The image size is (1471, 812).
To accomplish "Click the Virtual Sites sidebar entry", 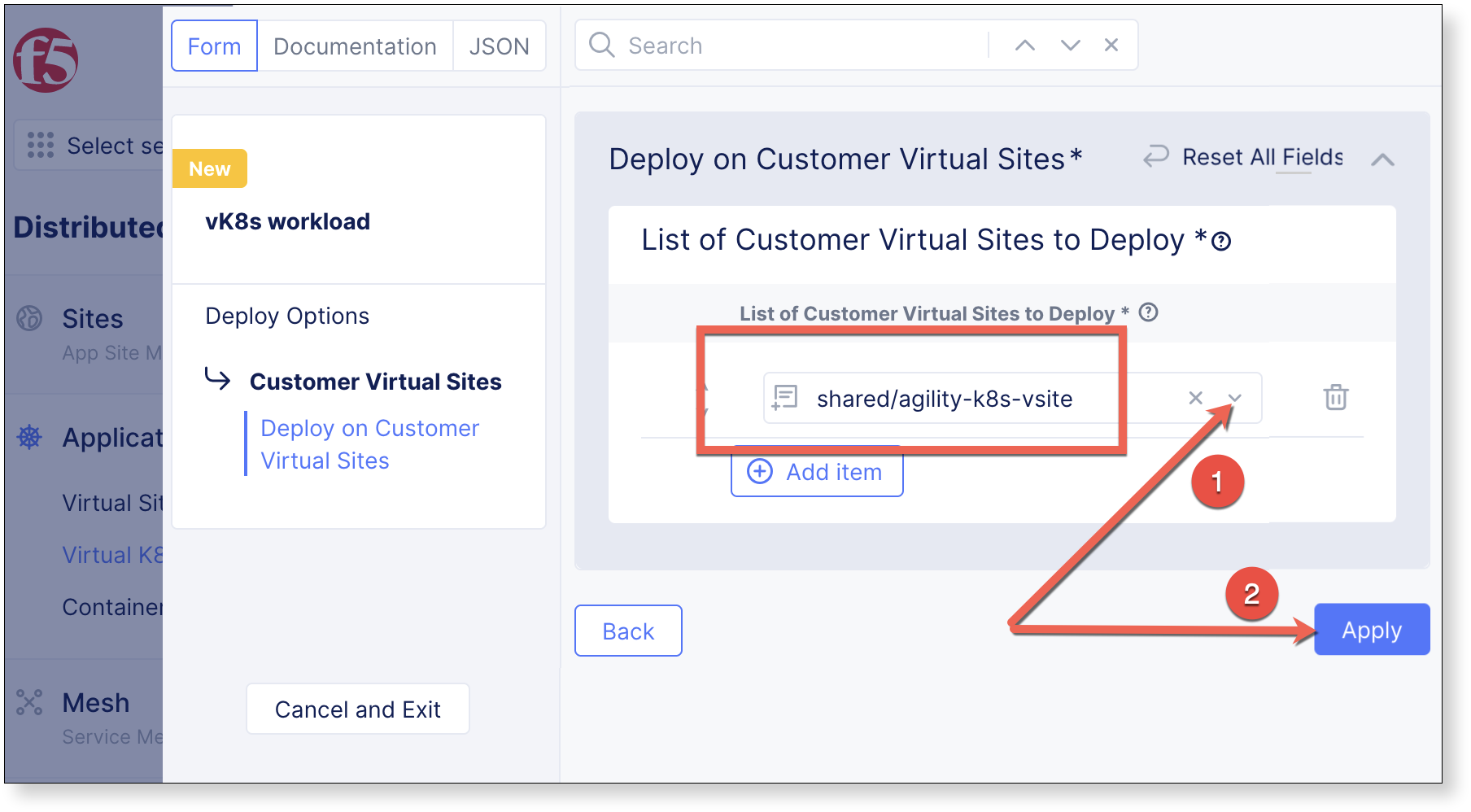I will point(112,503).
